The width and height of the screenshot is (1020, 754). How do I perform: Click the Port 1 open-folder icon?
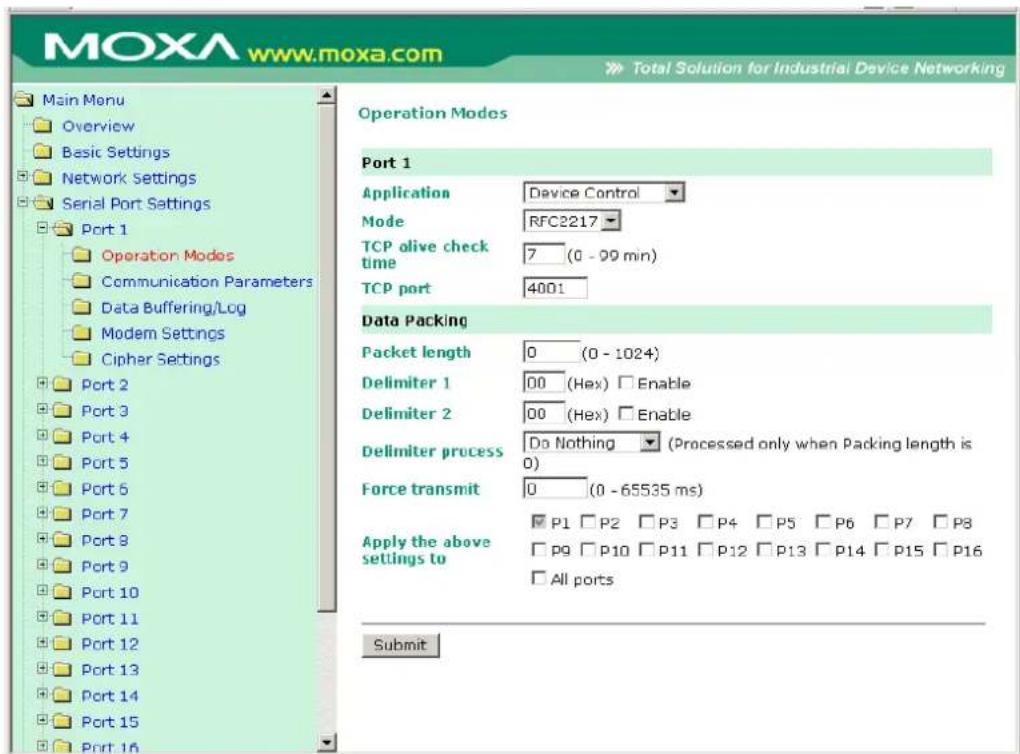point(62,229)
